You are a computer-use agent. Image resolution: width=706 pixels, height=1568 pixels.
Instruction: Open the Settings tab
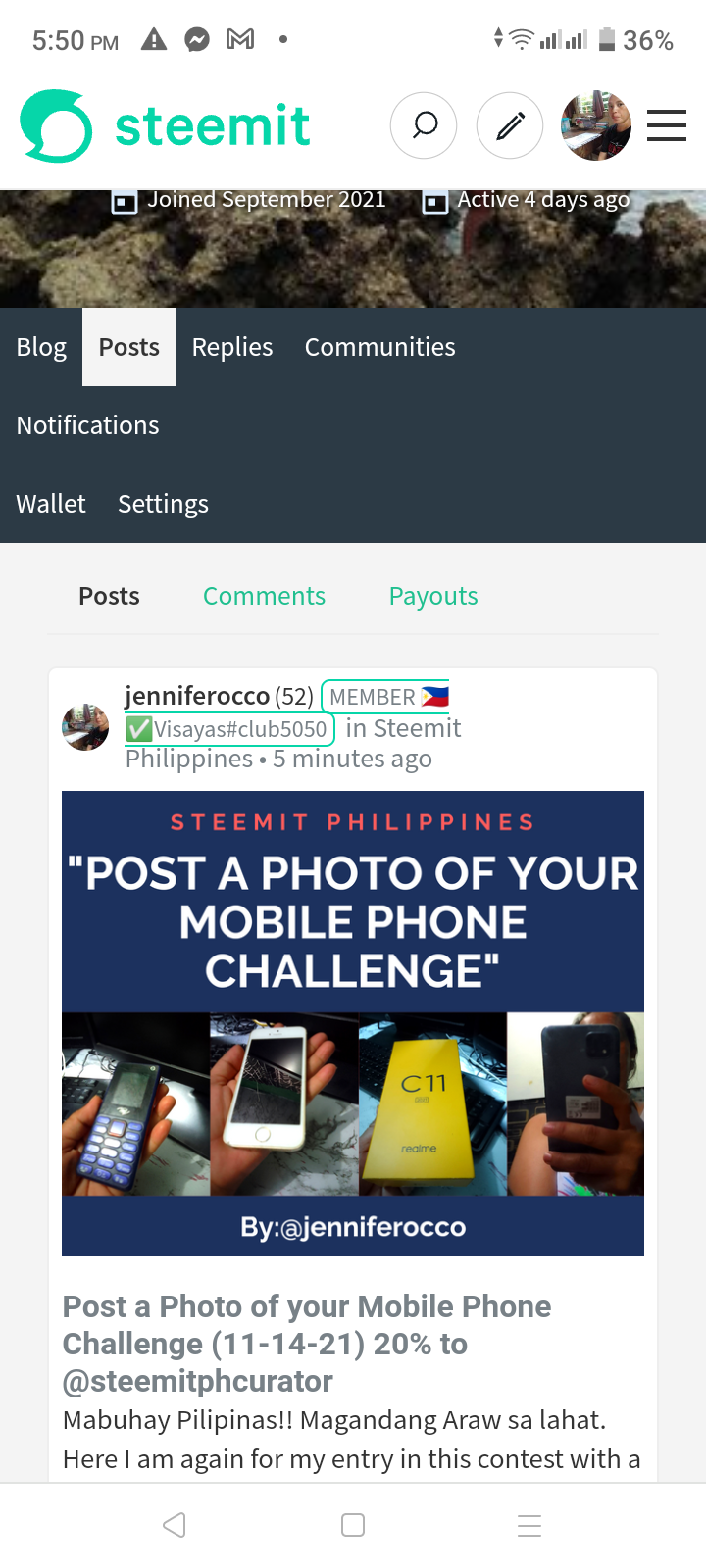point(163,504)
